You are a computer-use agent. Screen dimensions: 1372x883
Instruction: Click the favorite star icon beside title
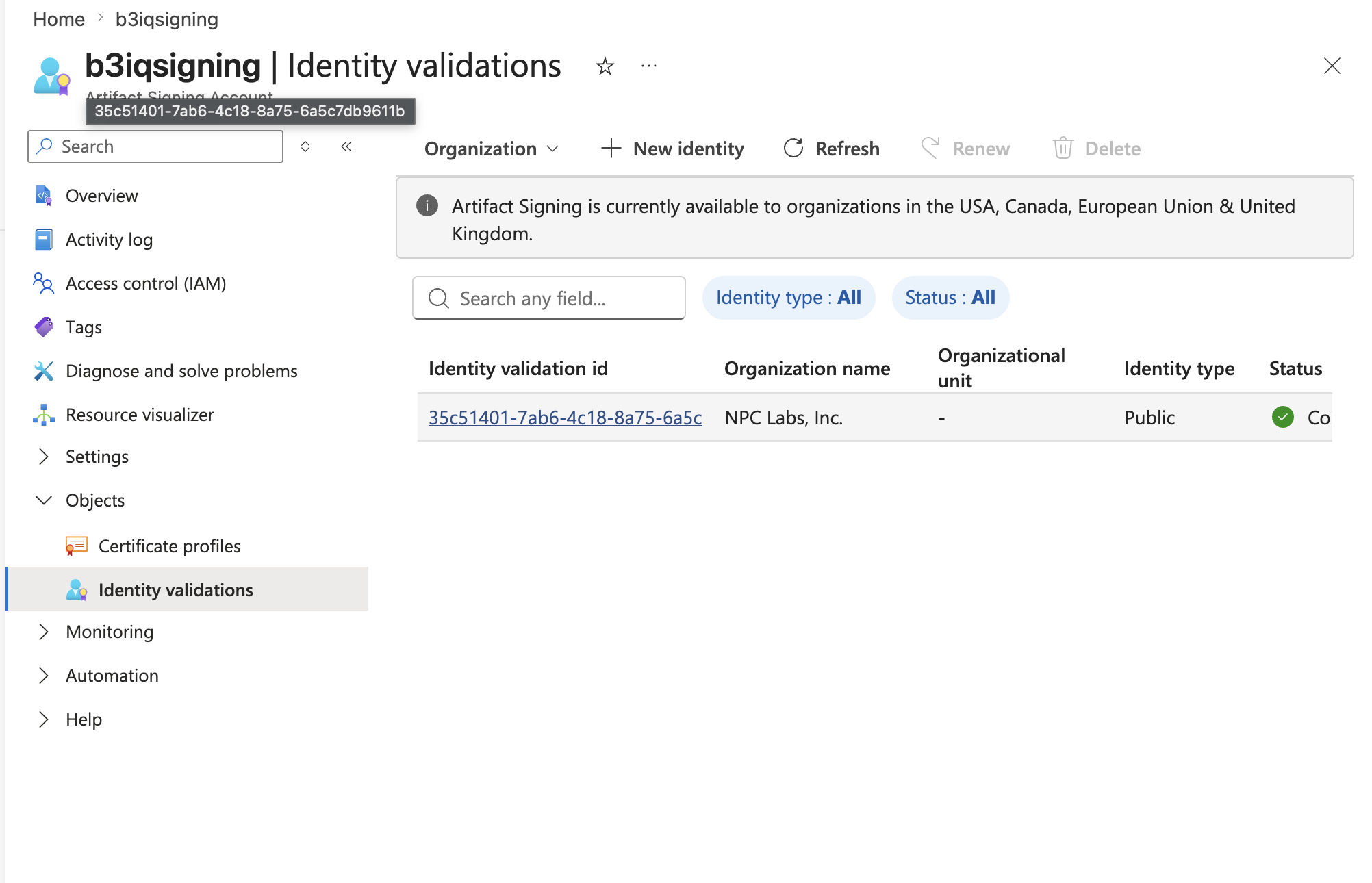605,66
